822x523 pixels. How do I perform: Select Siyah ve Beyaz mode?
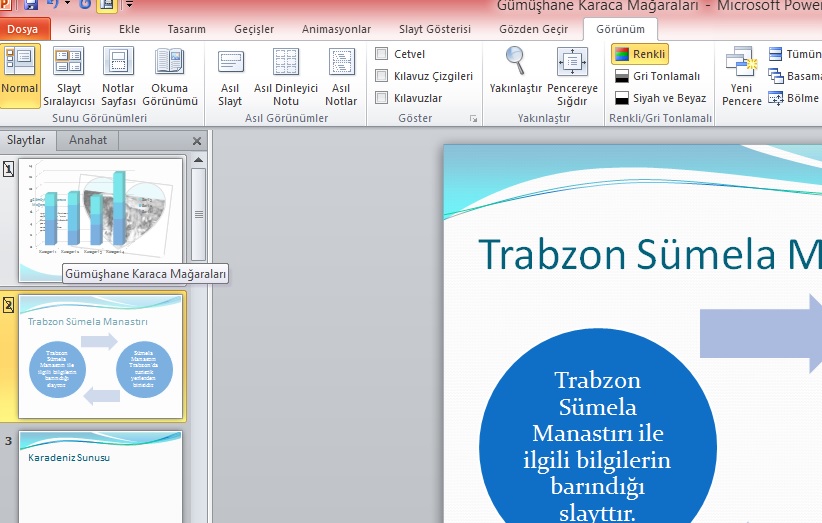click(x=661, y=98)
